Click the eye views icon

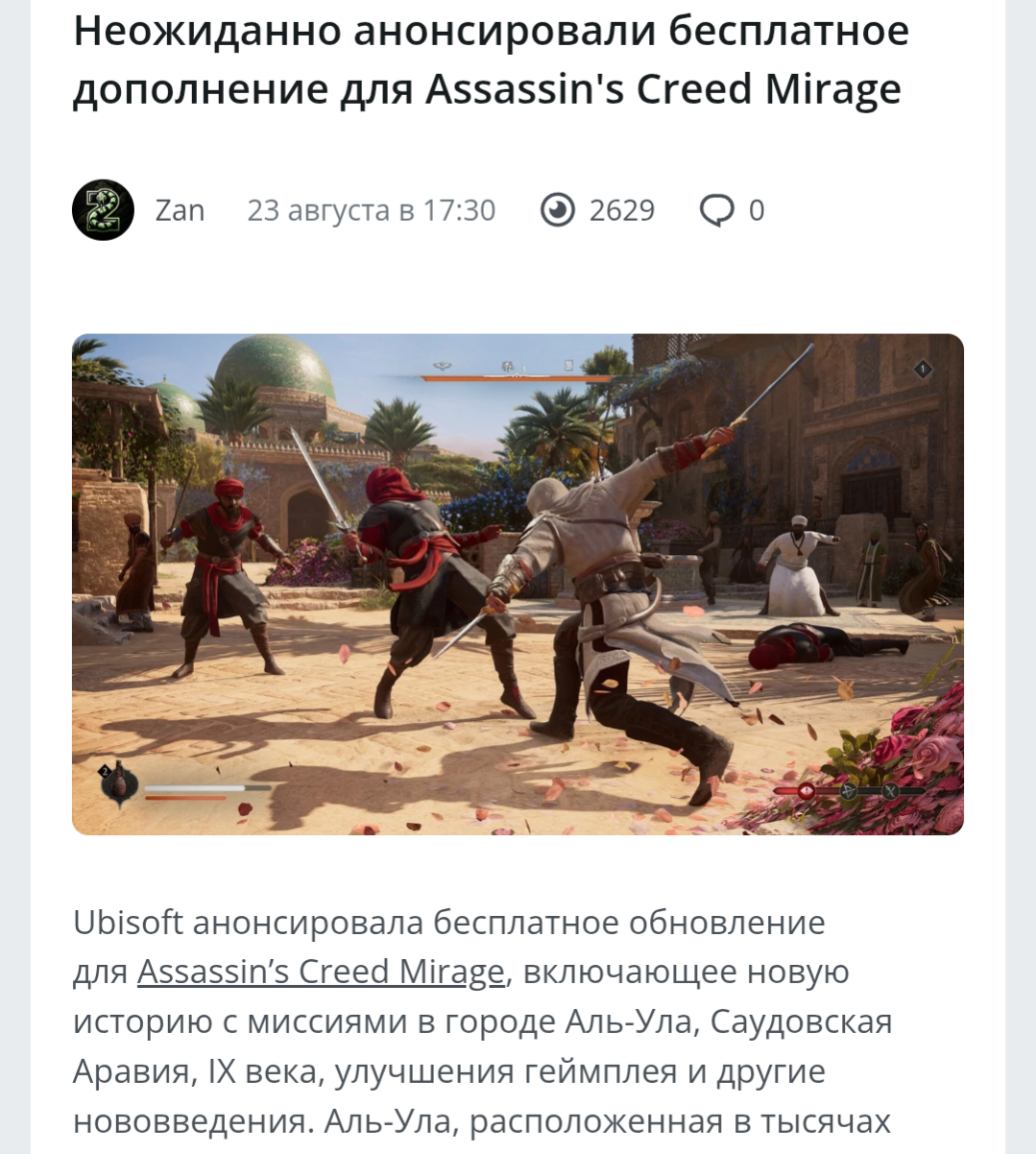tap(558, 210)
